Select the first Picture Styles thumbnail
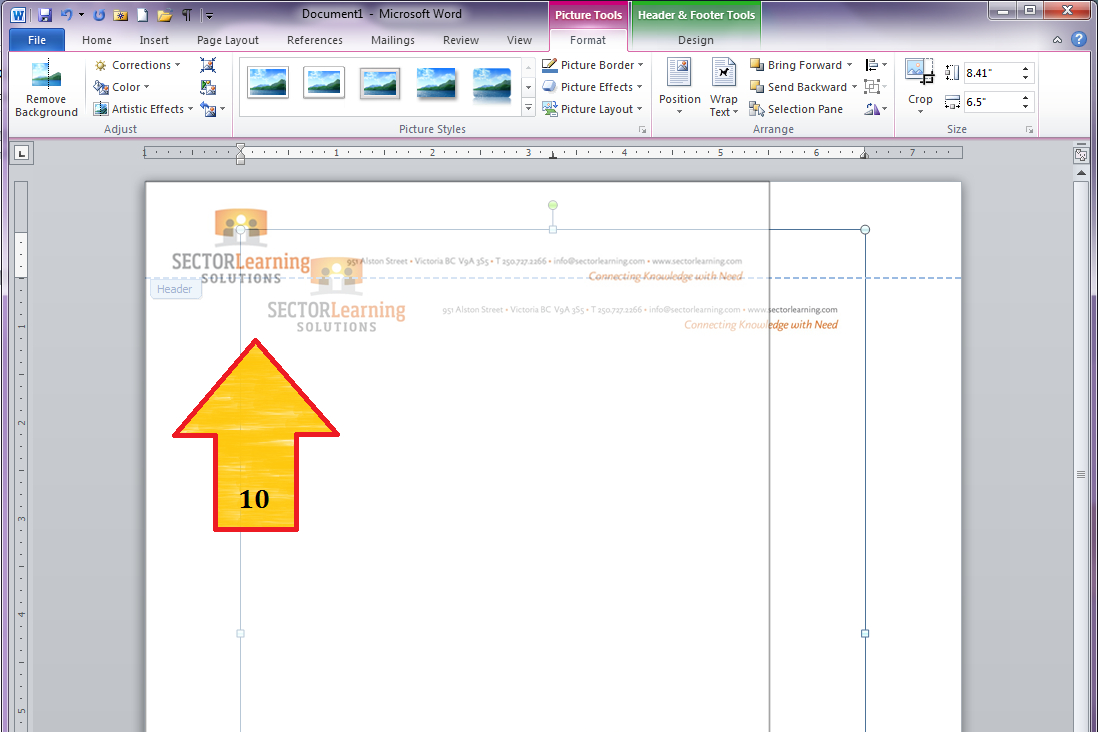Image resolution: width=1098 pixels, height=732 pixels. coord(267,82)
